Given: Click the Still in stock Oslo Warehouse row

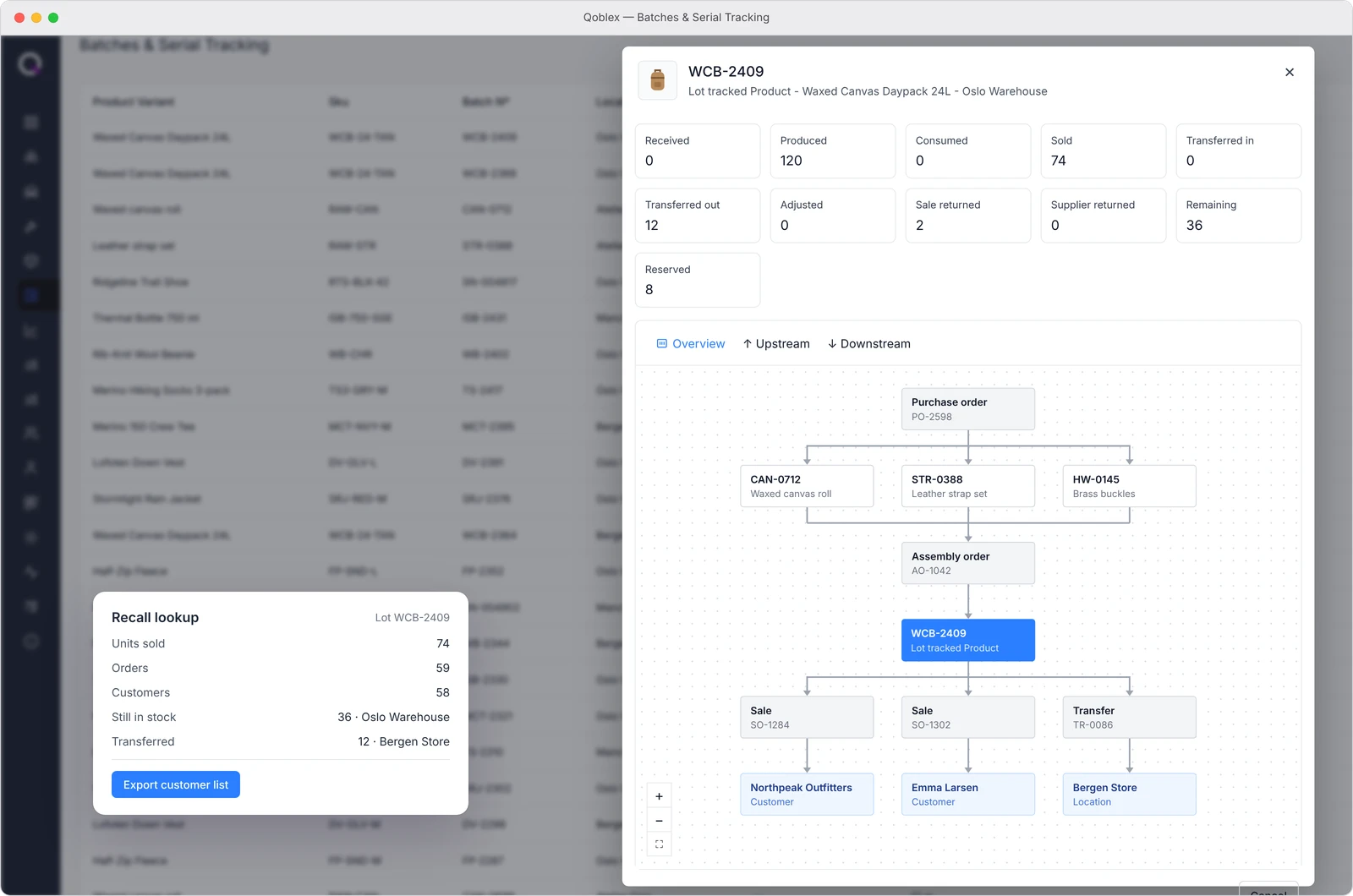Looking at the screenshot, I should (x=281, y=717).
